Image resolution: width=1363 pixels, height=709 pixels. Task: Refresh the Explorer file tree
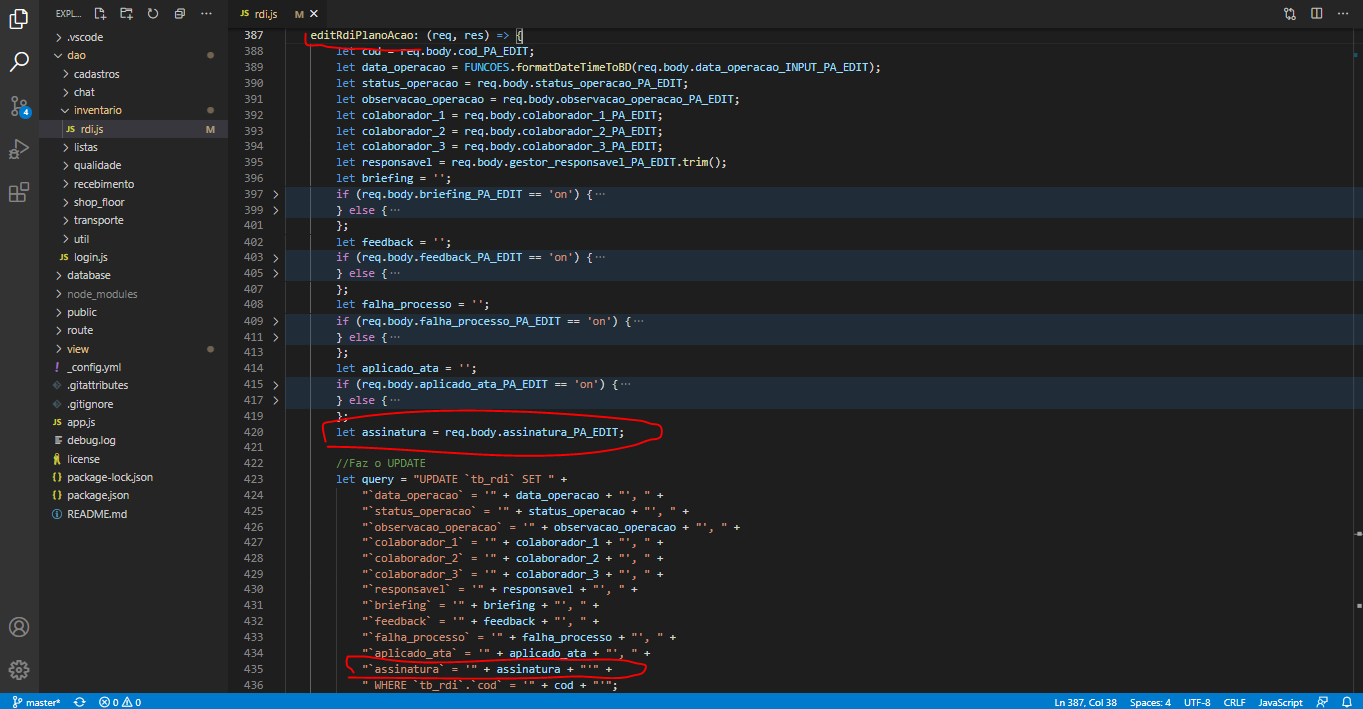click(x=152, y=13)
